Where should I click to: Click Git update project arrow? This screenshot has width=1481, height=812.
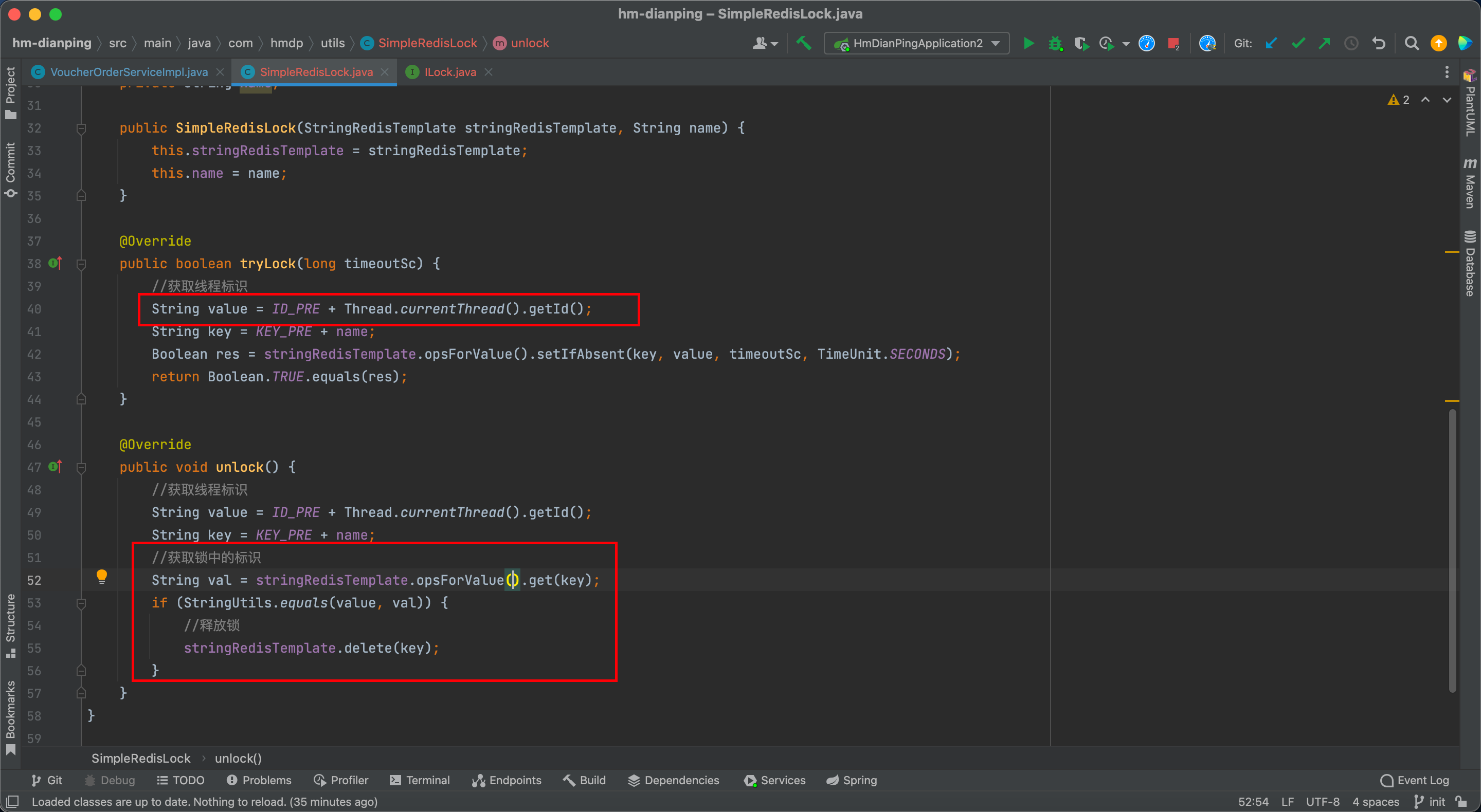1271,43
